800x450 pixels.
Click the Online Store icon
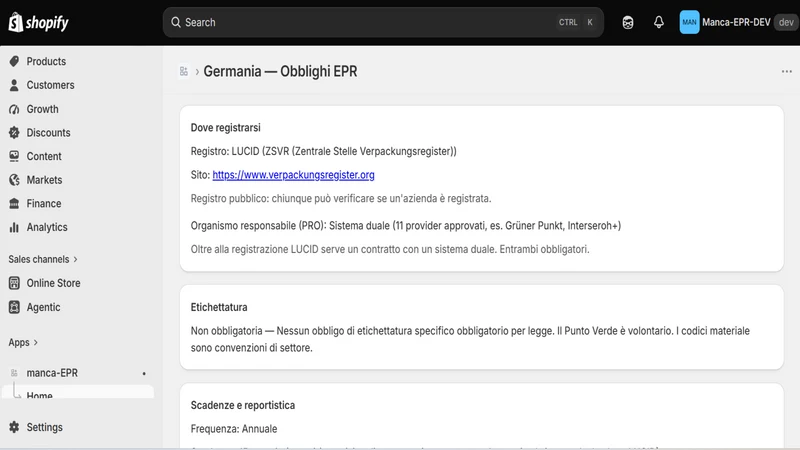[14, 283]
